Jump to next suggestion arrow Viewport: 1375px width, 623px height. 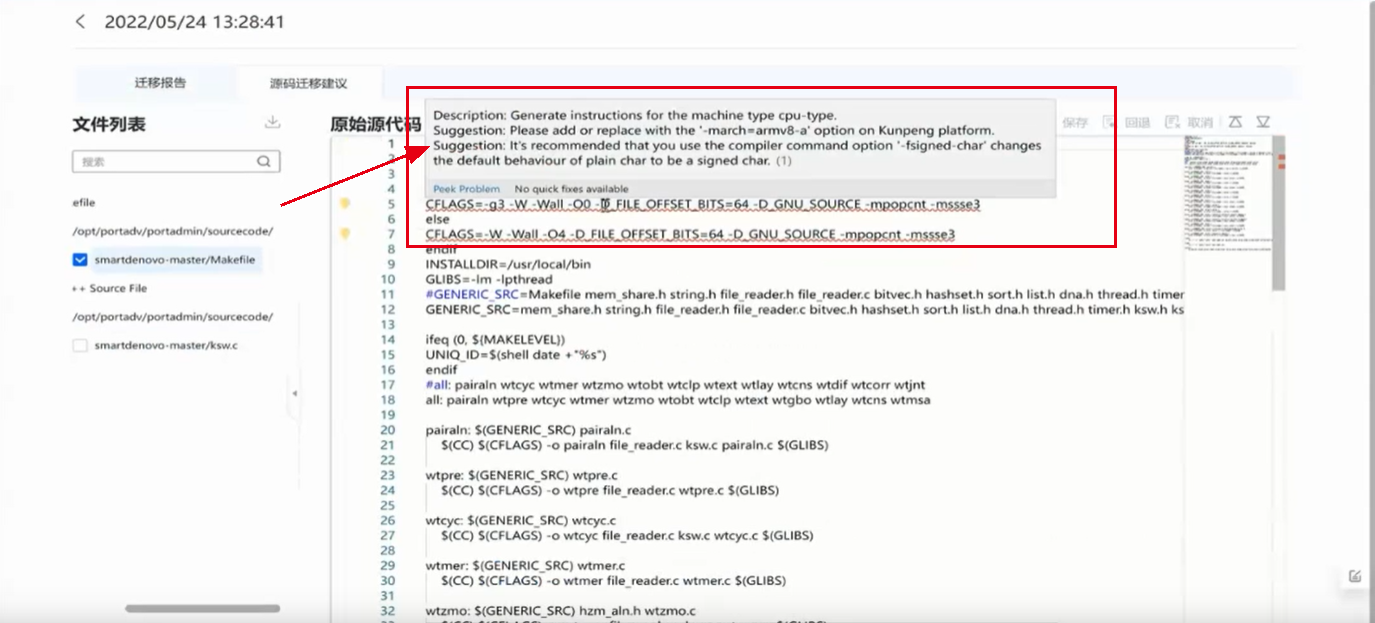pyautogui.click(x=1263, y=122)
